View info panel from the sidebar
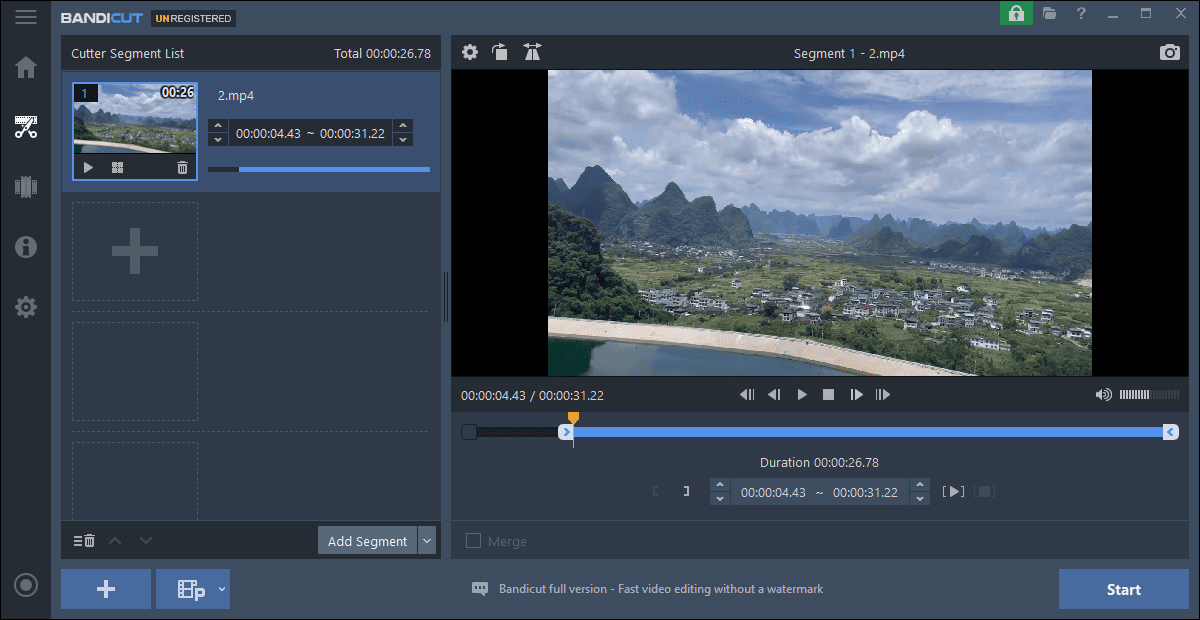The image size is (1200, 620). [x=26, y=247]
